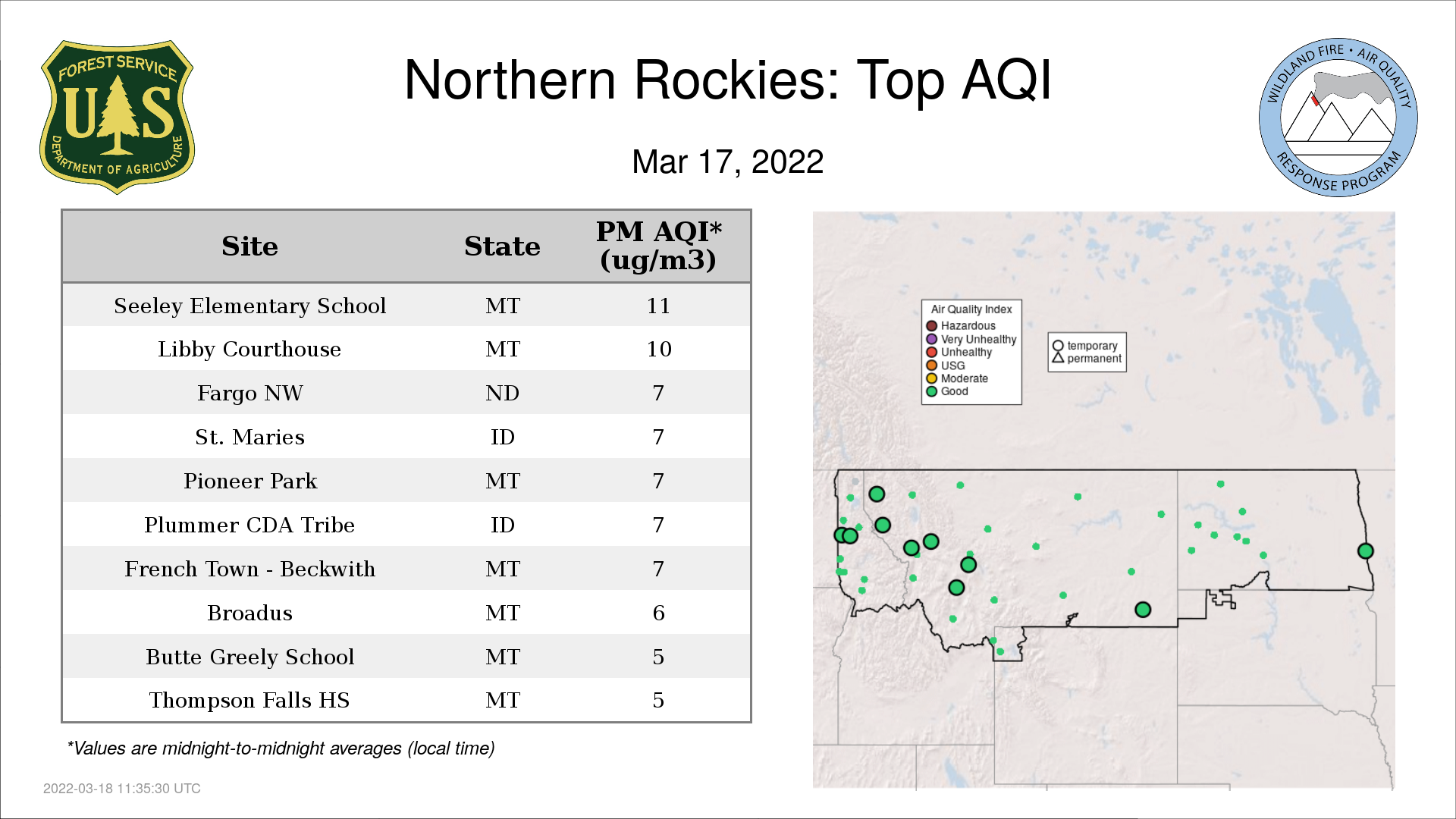The height and width of the screenshot is (819, 1456).
Task: Click the 'PM AQI* (ug/m3)' column header
Action: pyautogui.click(x=658, y=246)
